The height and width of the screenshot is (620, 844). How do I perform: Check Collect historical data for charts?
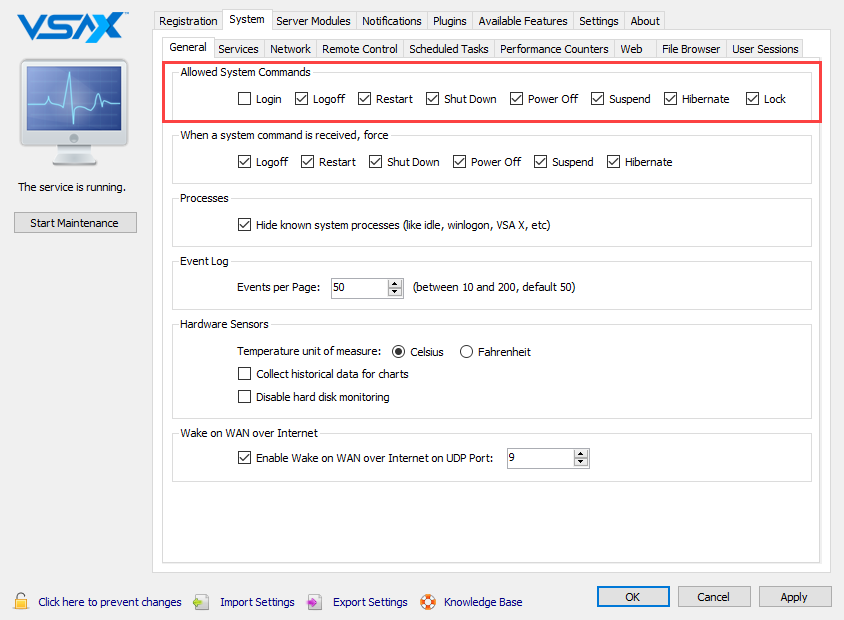pos(244,373)
